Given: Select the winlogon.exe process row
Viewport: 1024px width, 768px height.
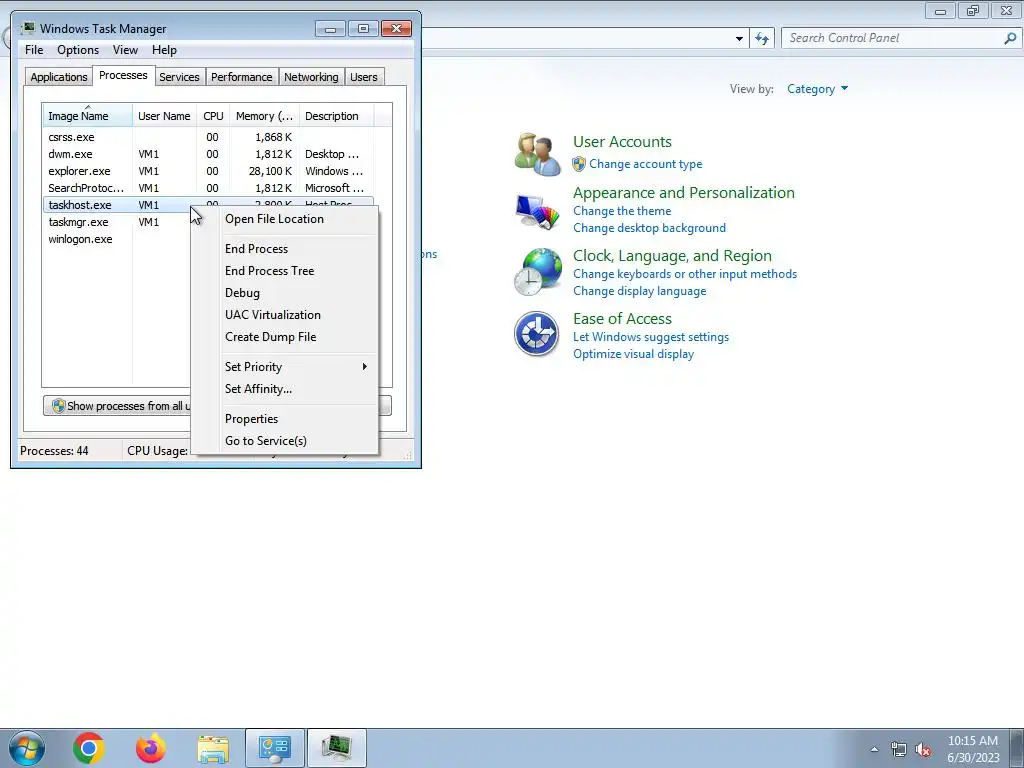Looking at the screenshot, I should click(118, 239).
